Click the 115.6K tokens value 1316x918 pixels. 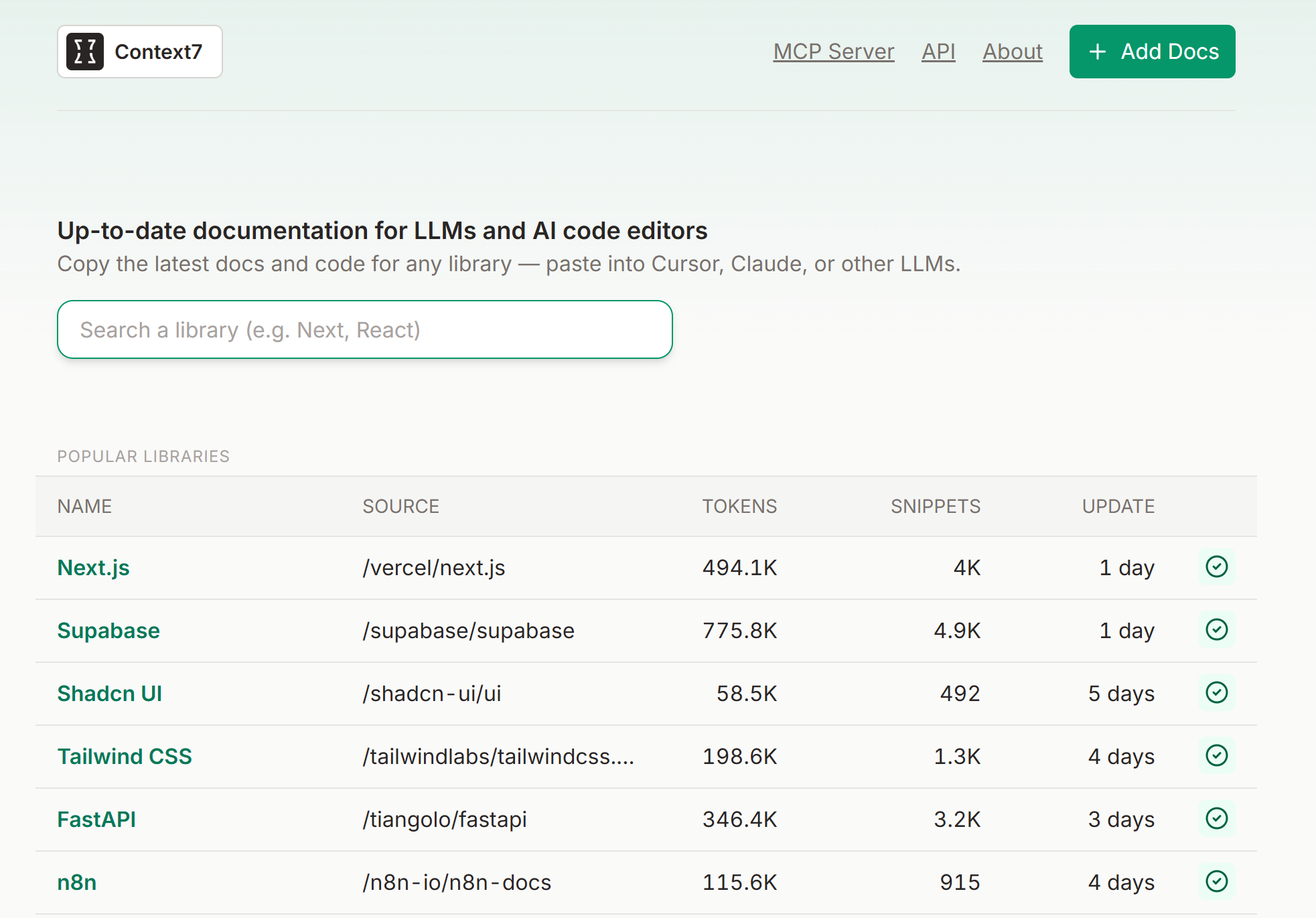(x=740, y=883)
